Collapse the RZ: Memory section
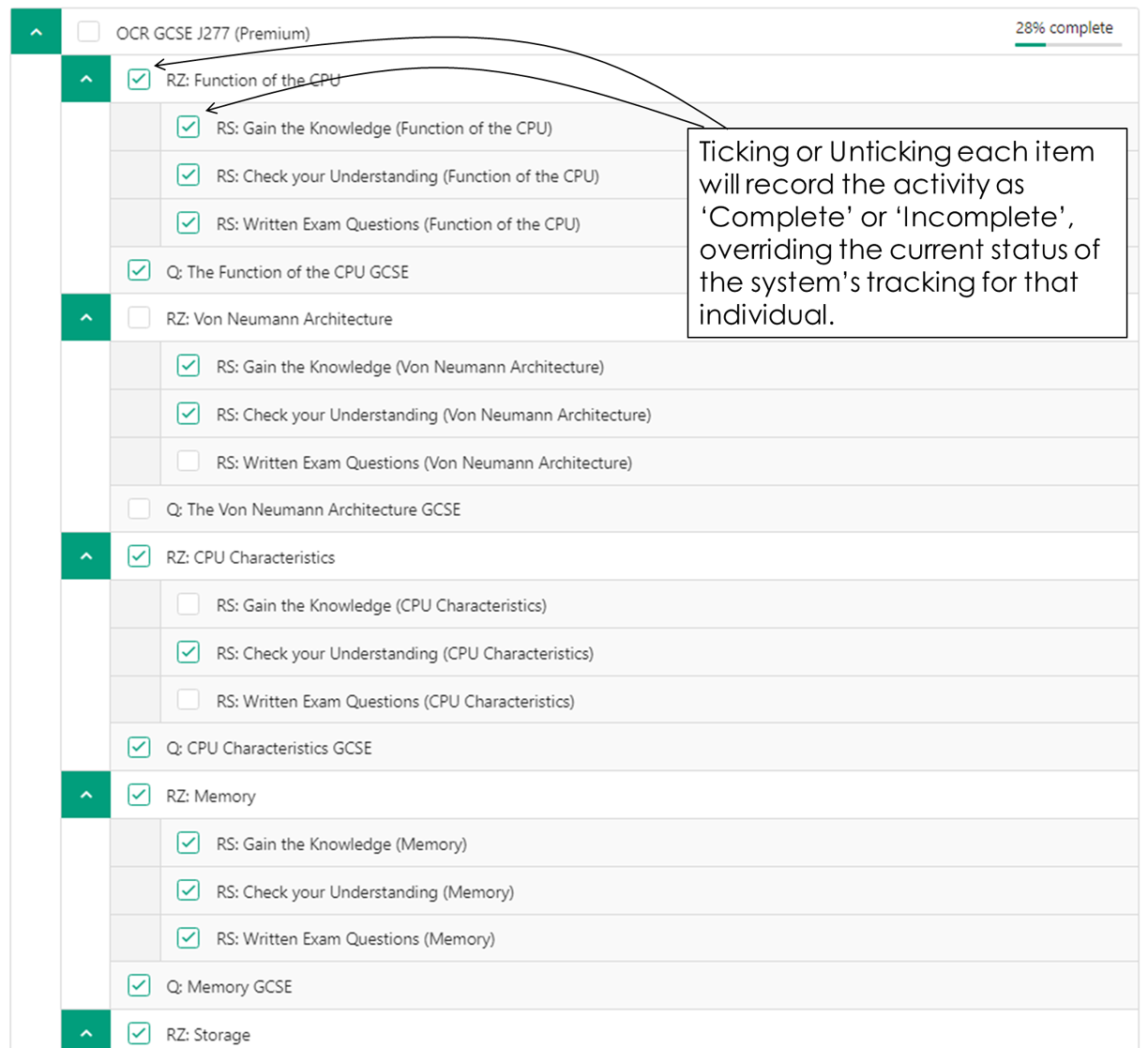 click(85, 795)
